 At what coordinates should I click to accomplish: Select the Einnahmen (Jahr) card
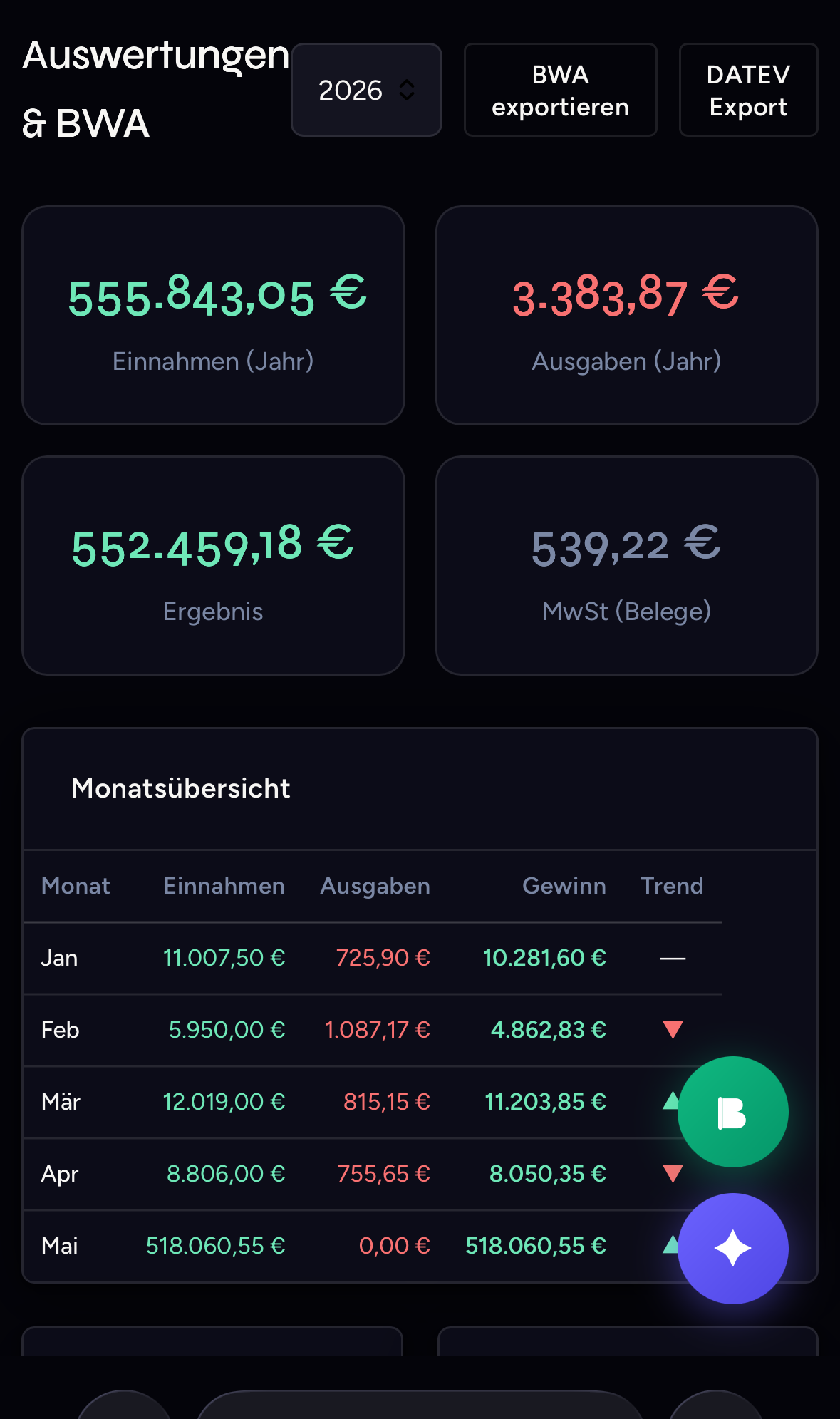(x=213, y=316)
